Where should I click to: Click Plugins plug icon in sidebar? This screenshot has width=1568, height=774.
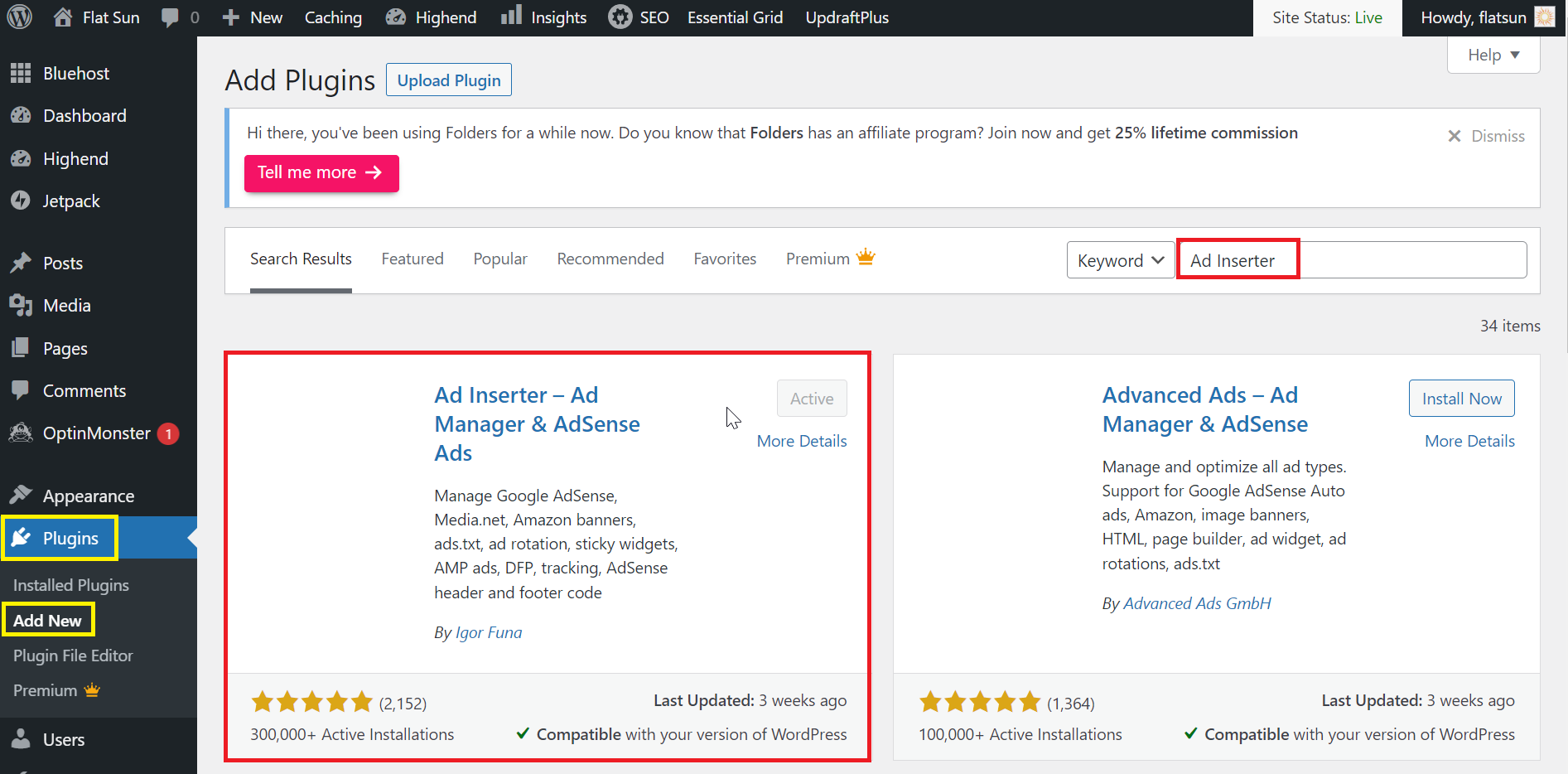pos(21,538)
